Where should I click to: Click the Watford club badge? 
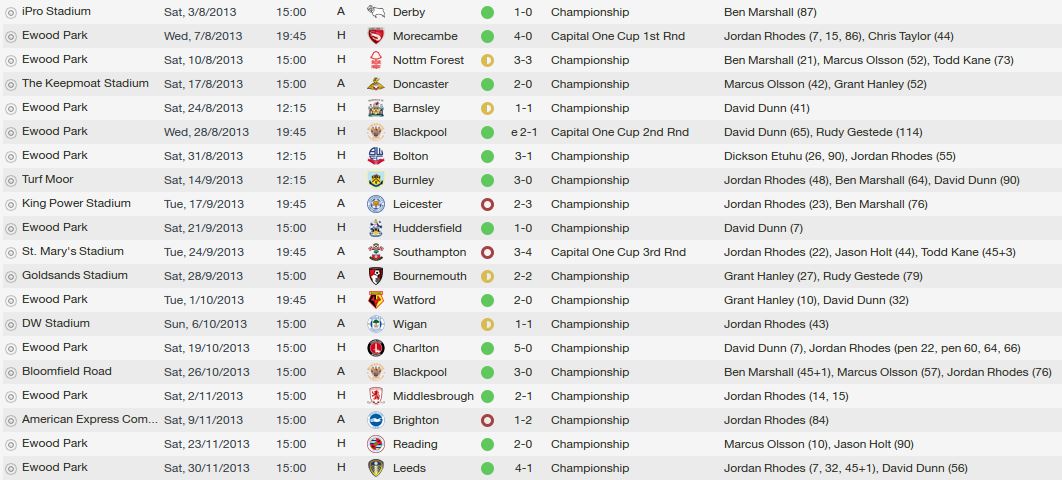pyautogui.click(x=375, y=300)
